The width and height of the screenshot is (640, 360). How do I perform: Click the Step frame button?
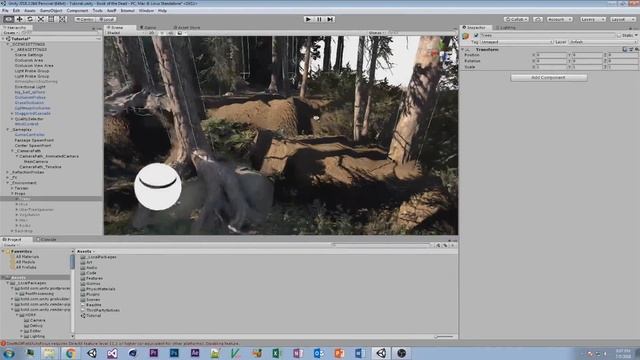point(330,19)
